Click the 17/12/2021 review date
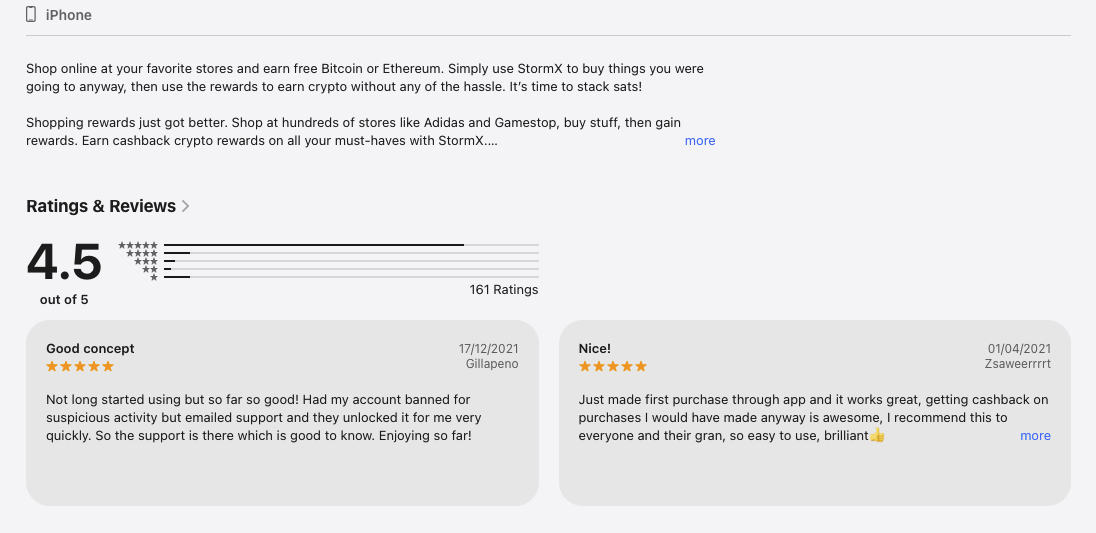The width and height of the screenshot is (1096, 533). click(x=489, y=349)
